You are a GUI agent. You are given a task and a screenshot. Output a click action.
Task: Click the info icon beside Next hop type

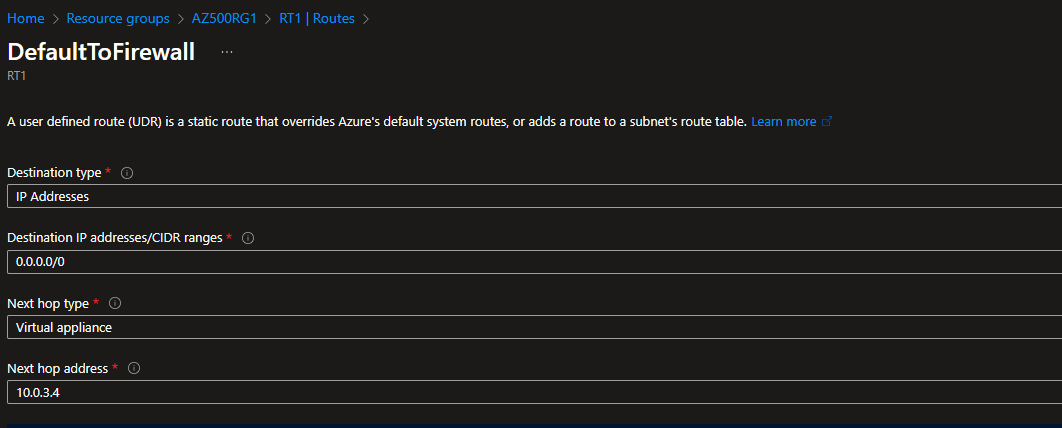115,303
